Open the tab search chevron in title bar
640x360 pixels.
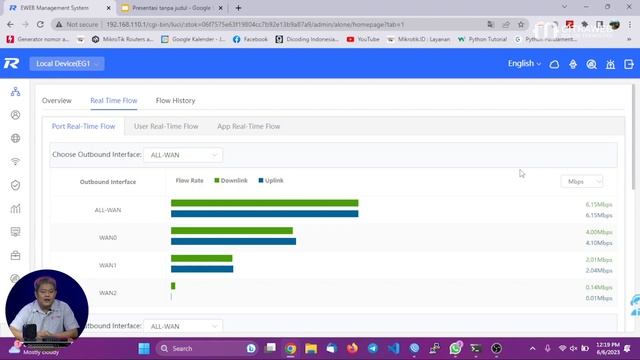(x=564, y=7)
